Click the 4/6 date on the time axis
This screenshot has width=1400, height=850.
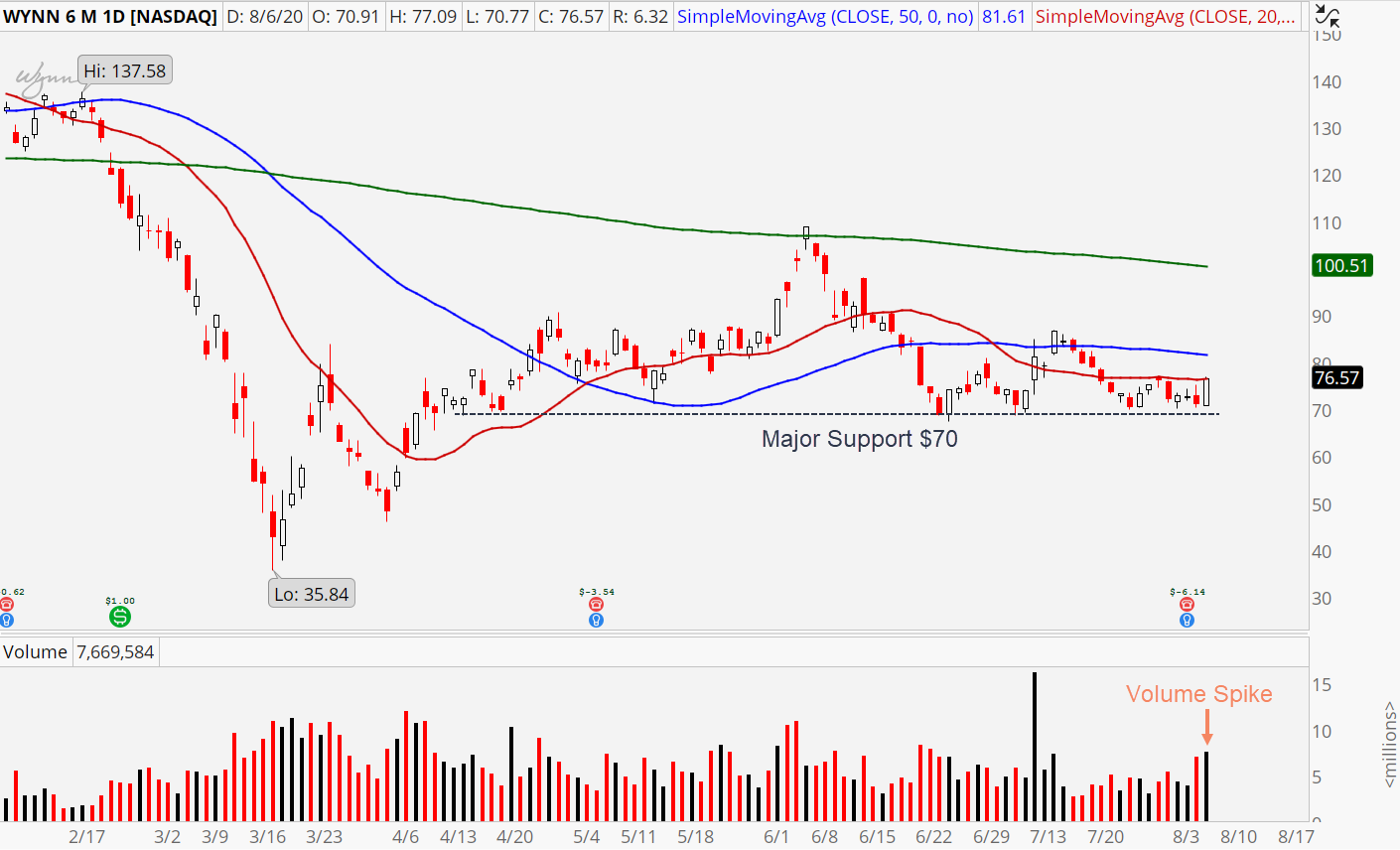coord(405,836)
